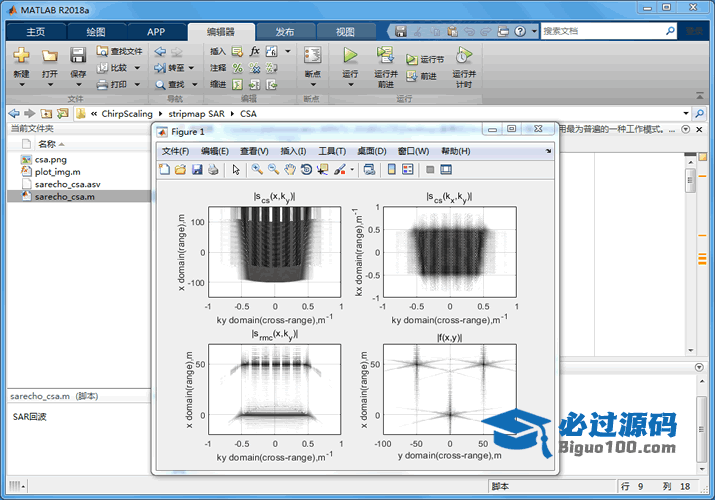The image size is (715, 500).
Task: Toggle the Data Cursor tool
Action: click(x=322, y=170)
